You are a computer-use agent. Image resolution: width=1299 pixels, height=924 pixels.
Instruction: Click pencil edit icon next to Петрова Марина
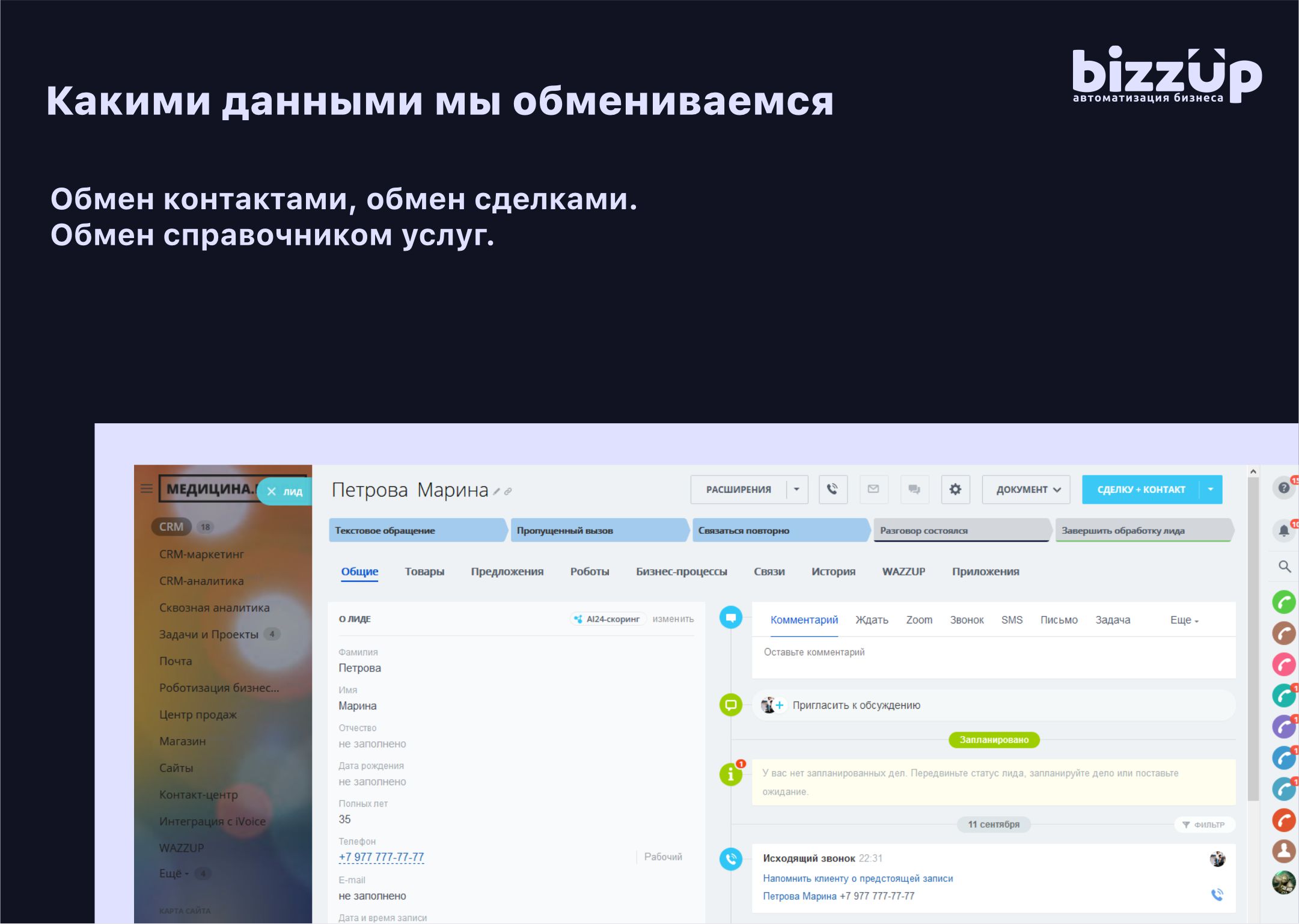(497, 492)
